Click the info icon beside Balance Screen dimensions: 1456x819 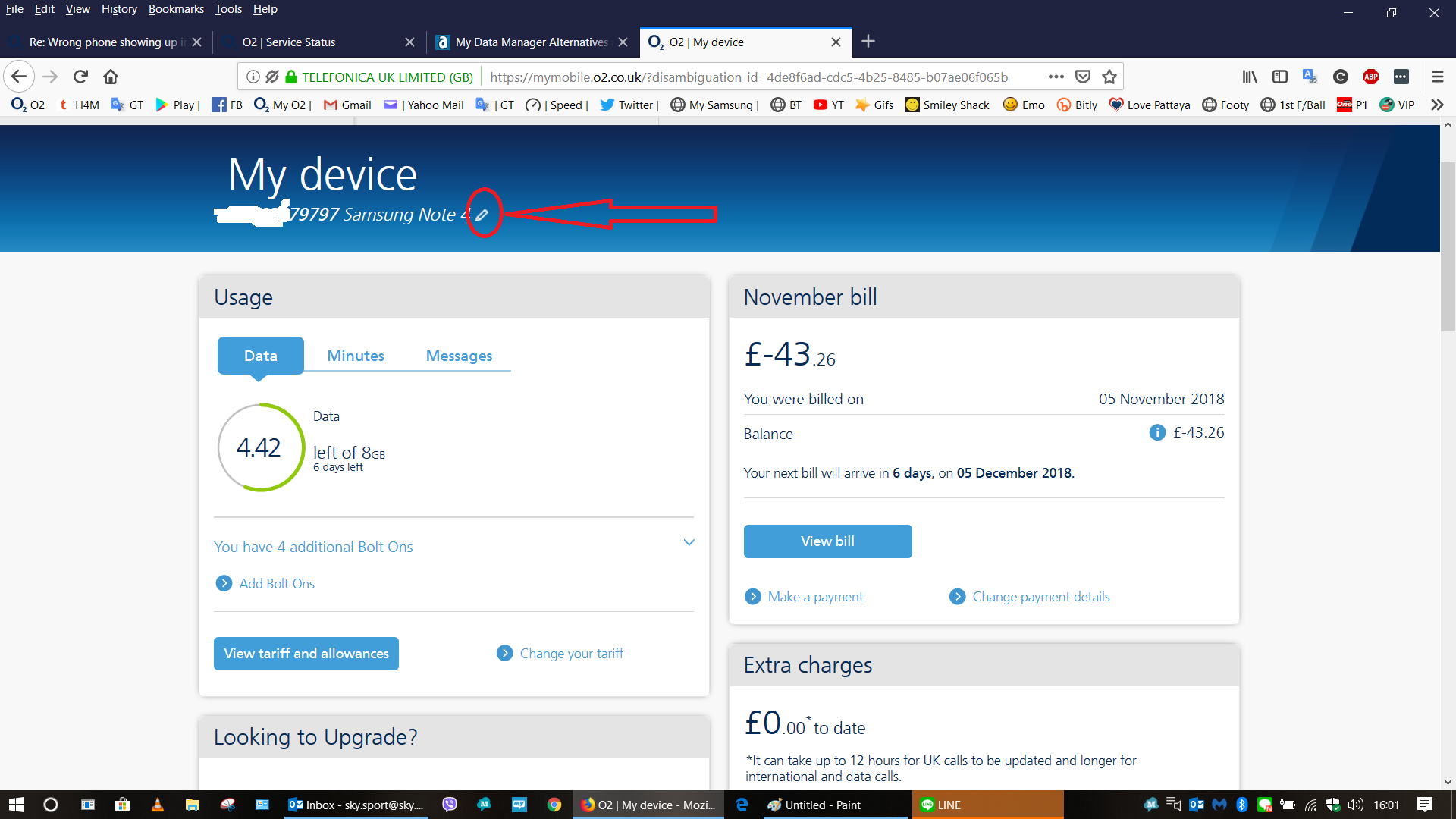click(x=1156, y=432)
